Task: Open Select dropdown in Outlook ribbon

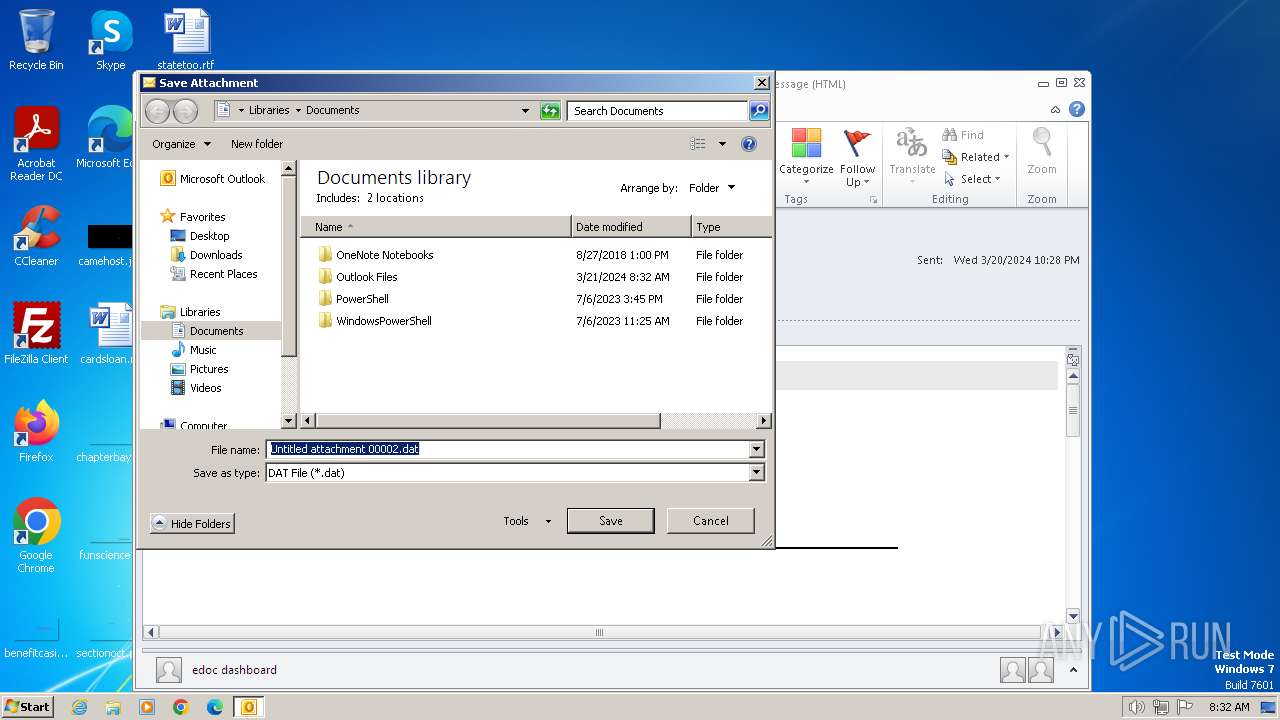Action: tap(973, 179)
